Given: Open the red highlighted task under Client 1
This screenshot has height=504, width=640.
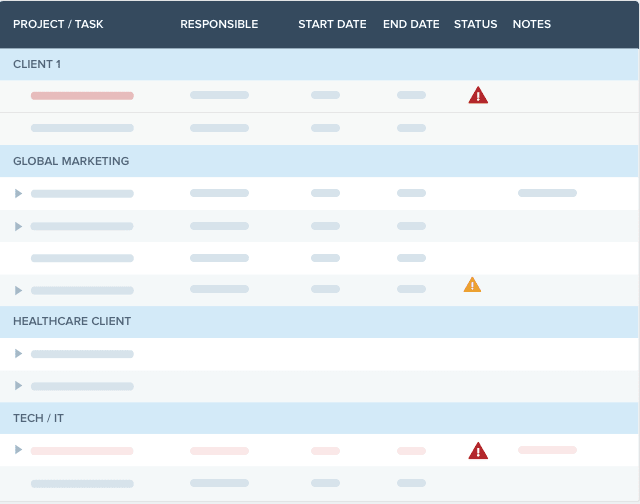Looking at the screenshot, I should tap(82, 96).
